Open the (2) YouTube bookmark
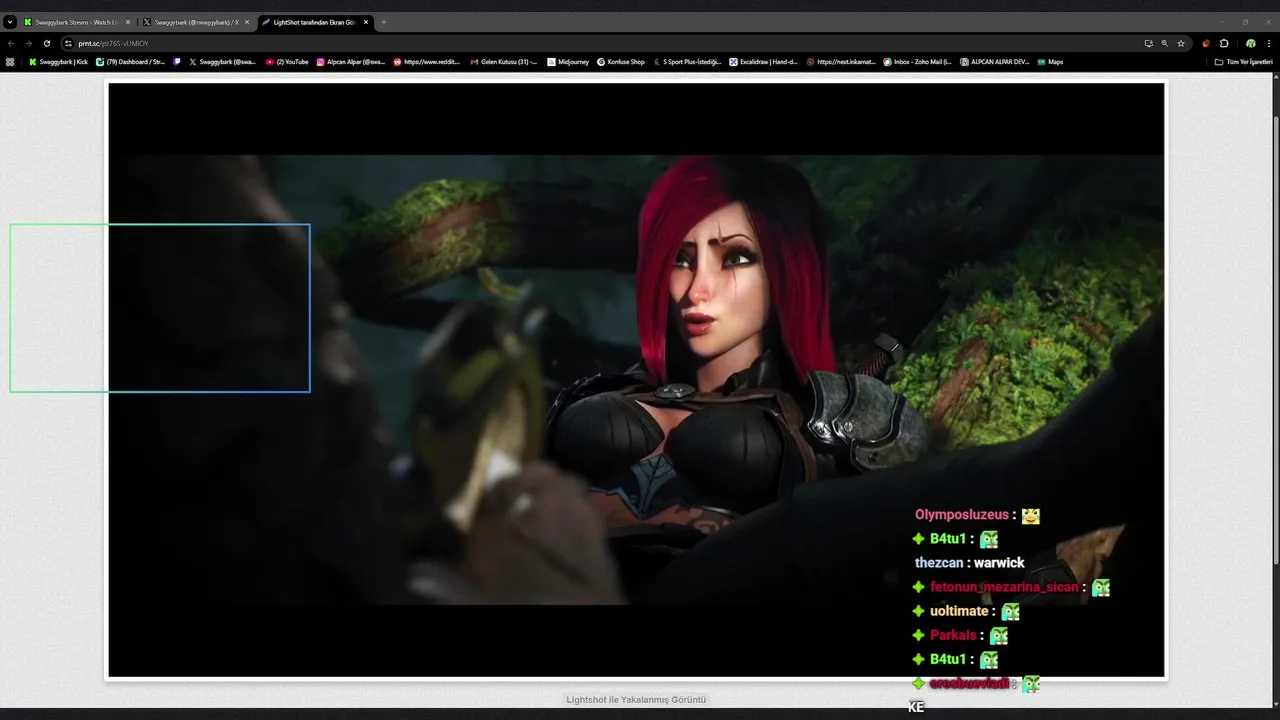Image resolution: width=1280 pixels, height=720 pixels. pos(287,62)
